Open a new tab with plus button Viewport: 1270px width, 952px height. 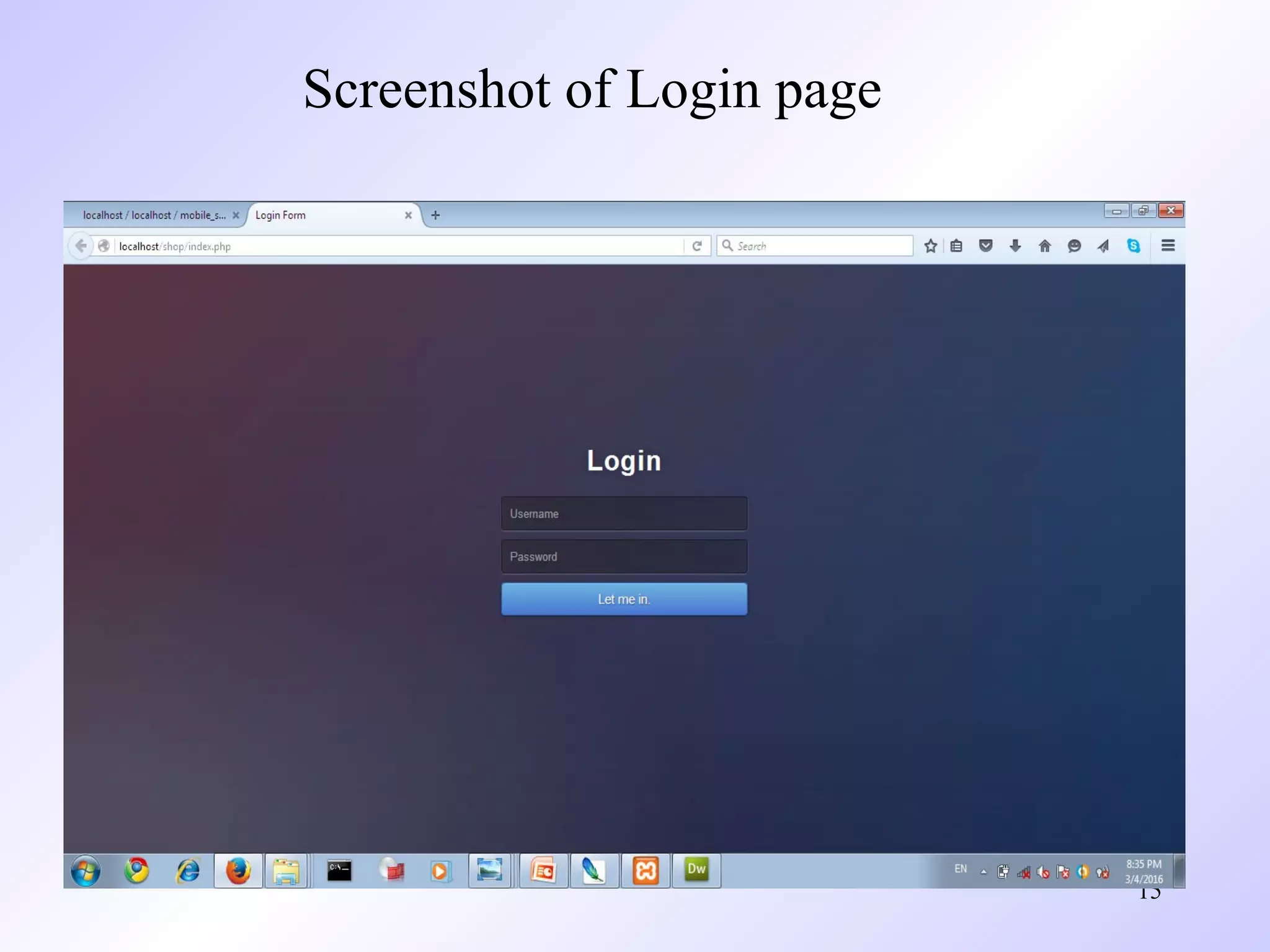click(435, 215)
